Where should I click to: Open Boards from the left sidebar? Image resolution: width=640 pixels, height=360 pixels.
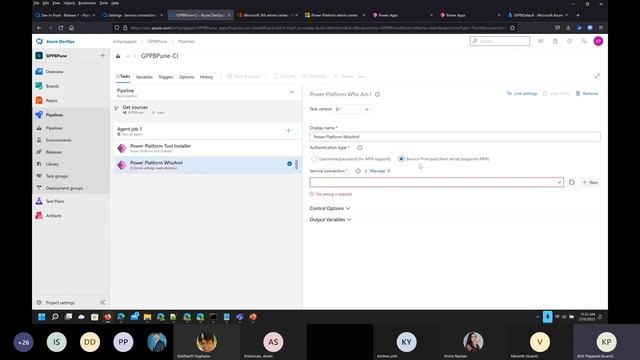click(x=52, y=86)
